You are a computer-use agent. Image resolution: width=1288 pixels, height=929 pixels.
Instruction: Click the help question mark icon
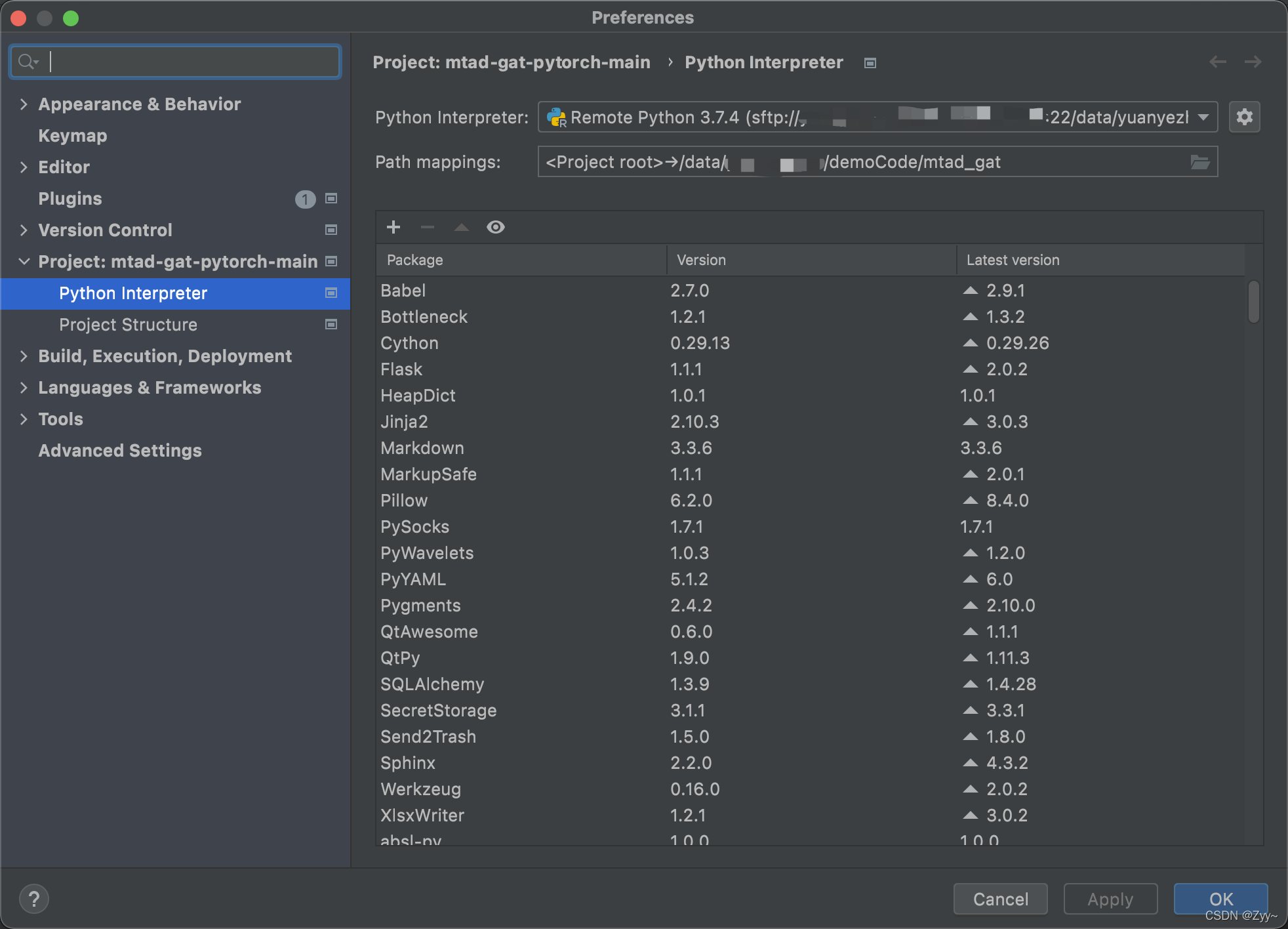point(34,899)
